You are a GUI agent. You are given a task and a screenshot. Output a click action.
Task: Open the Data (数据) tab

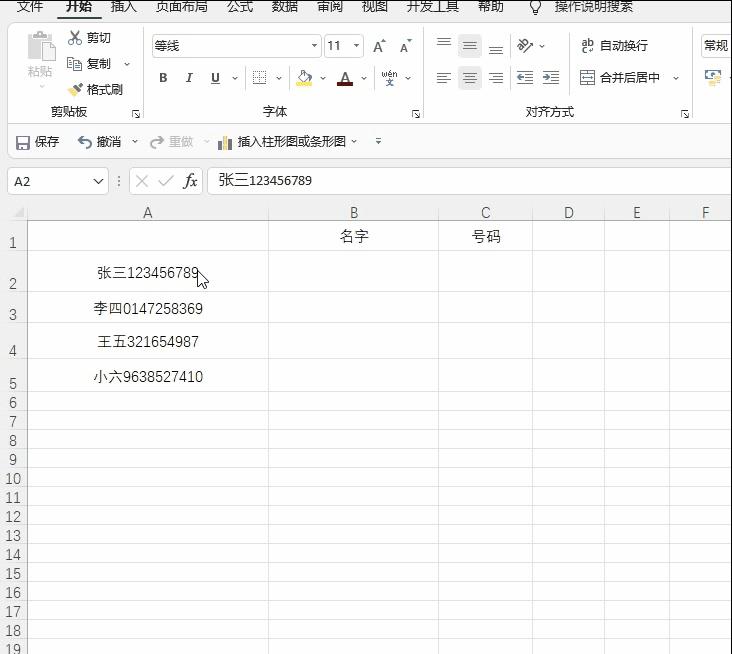tap(285, 6)
